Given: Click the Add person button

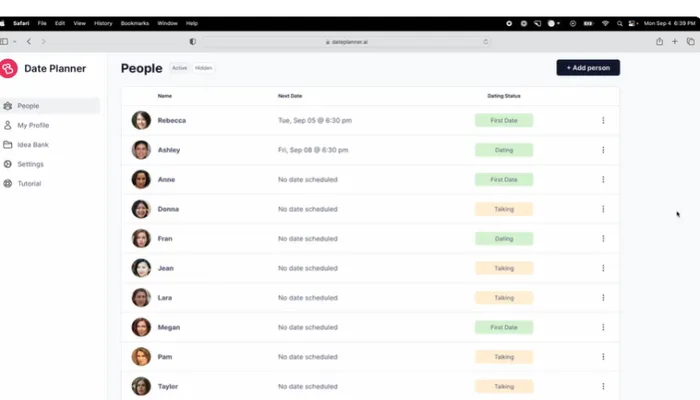Looking at the screenshot, I should [588, 68].
